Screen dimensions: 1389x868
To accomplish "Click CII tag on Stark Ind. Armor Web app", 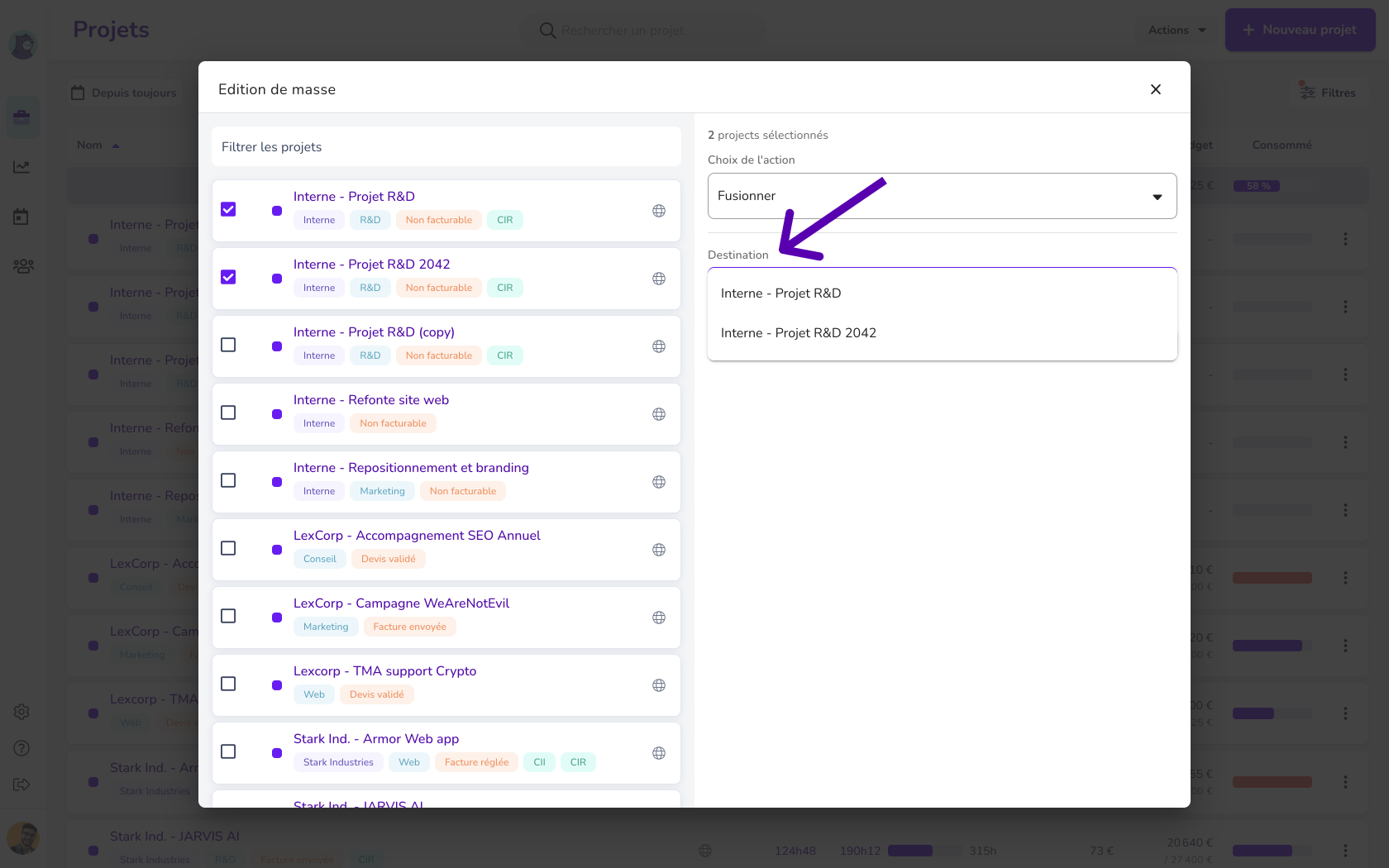I will pos(539,762).
